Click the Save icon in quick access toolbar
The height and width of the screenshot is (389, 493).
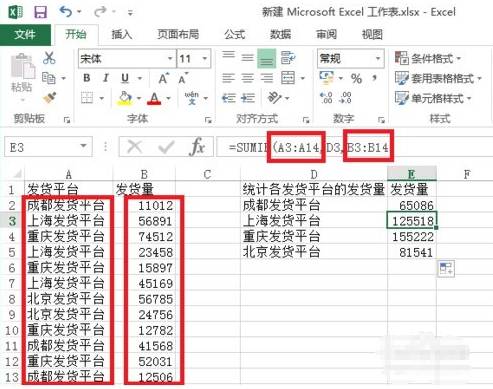[x=40, y=12]
